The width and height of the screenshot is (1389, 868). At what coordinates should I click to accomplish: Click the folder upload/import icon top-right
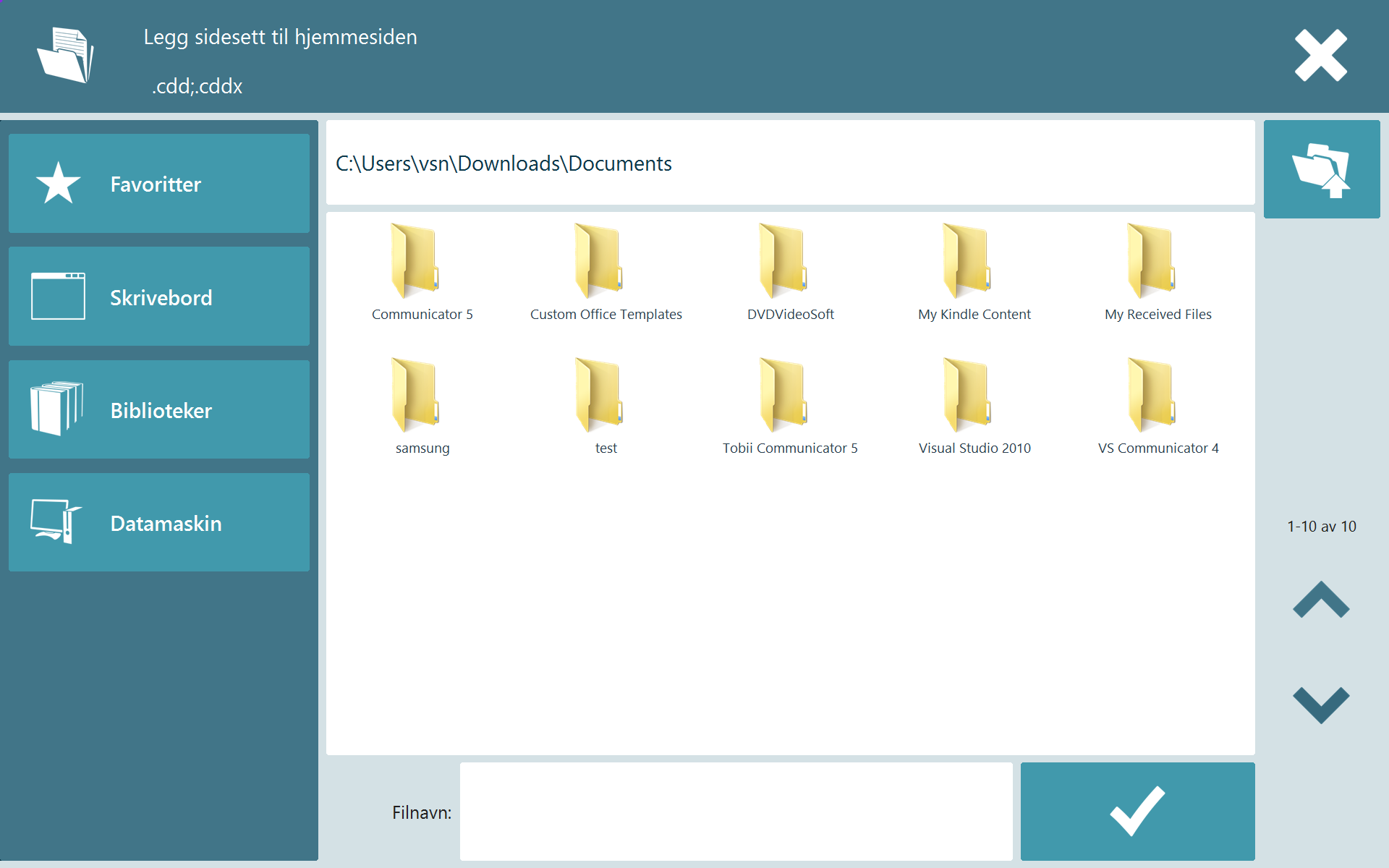(x=1323, y=169)
